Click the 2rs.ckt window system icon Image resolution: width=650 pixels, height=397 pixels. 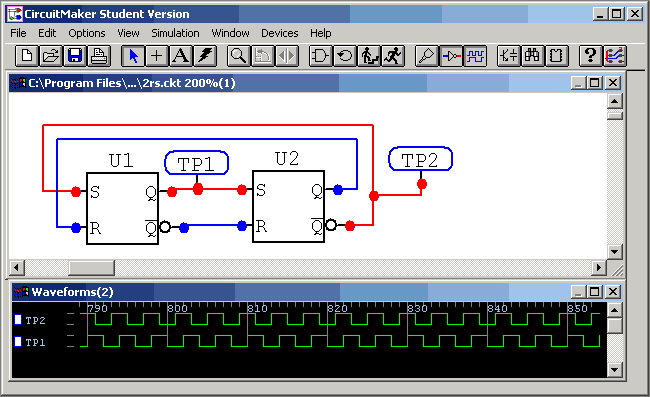[18, 83]
